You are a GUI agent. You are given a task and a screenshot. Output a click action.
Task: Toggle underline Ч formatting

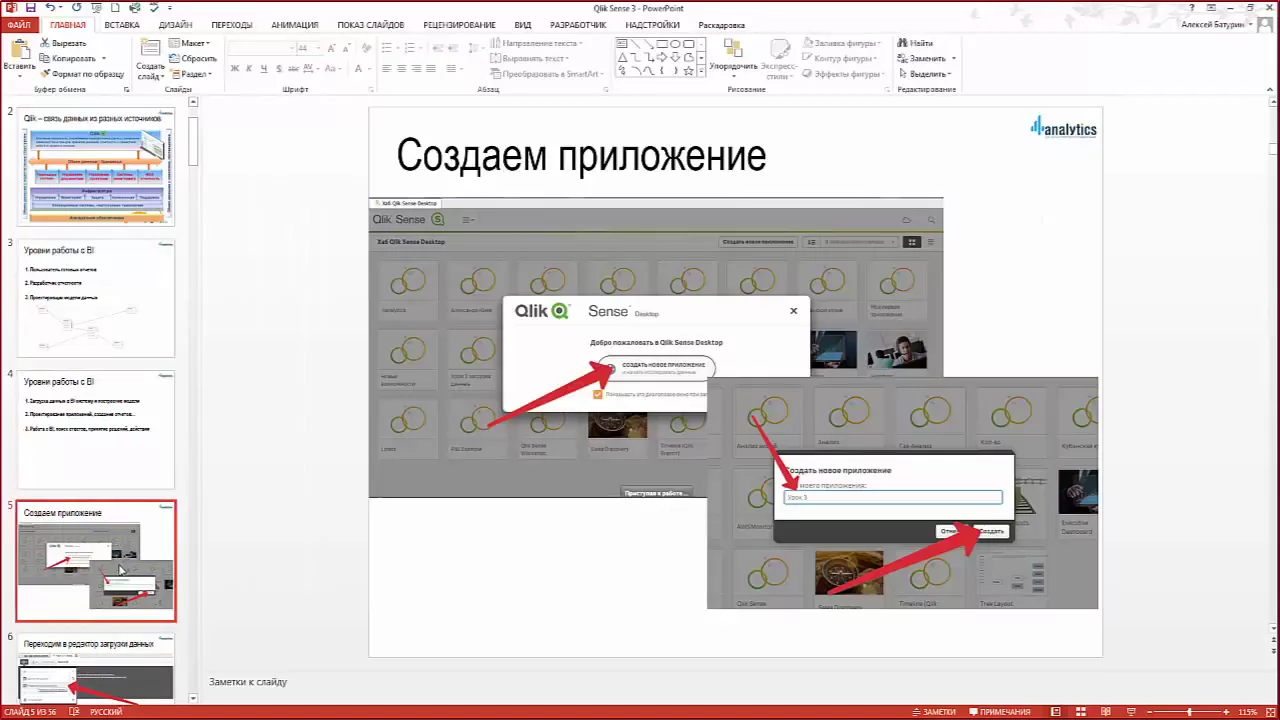pos(263,68)
